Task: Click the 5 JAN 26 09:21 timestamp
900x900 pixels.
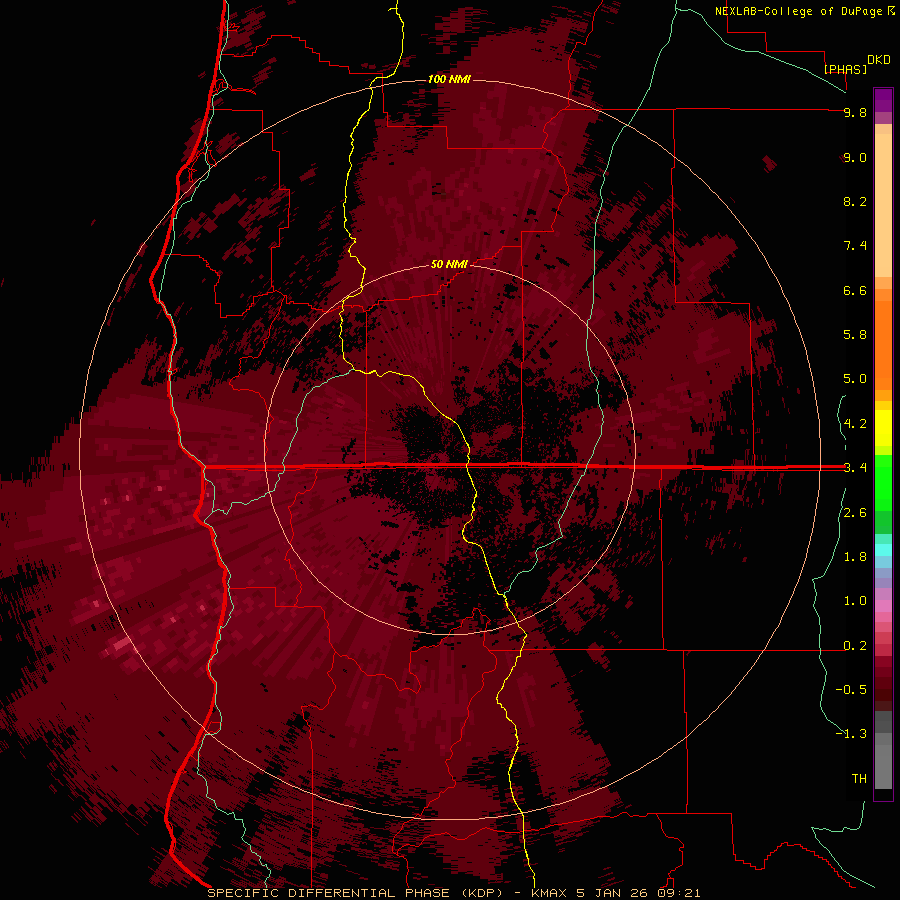Action: pyautogui.click(x=638, y=893)
